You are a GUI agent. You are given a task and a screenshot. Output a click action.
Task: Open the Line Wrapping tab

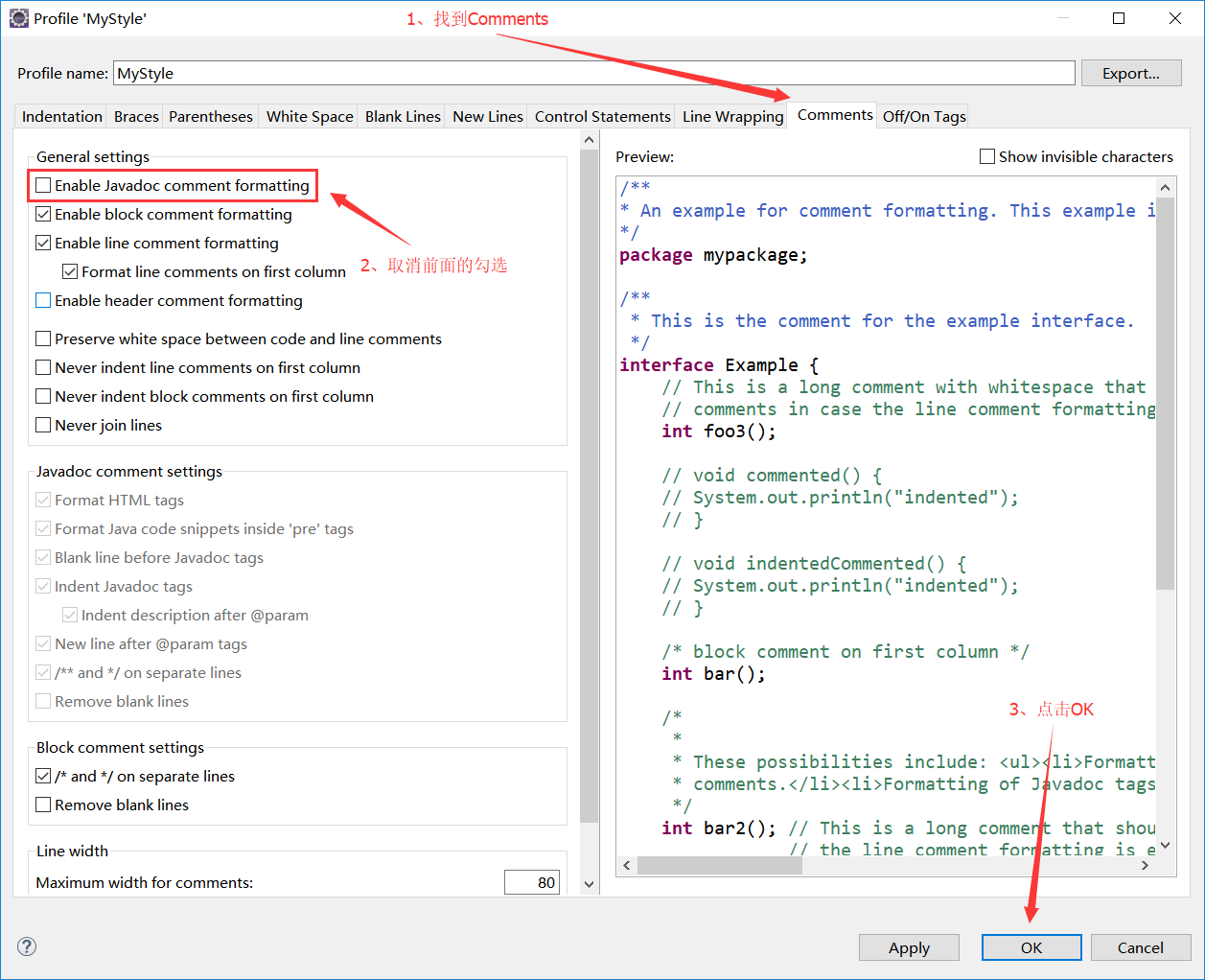pyautogui.click(x=733, y=116)
